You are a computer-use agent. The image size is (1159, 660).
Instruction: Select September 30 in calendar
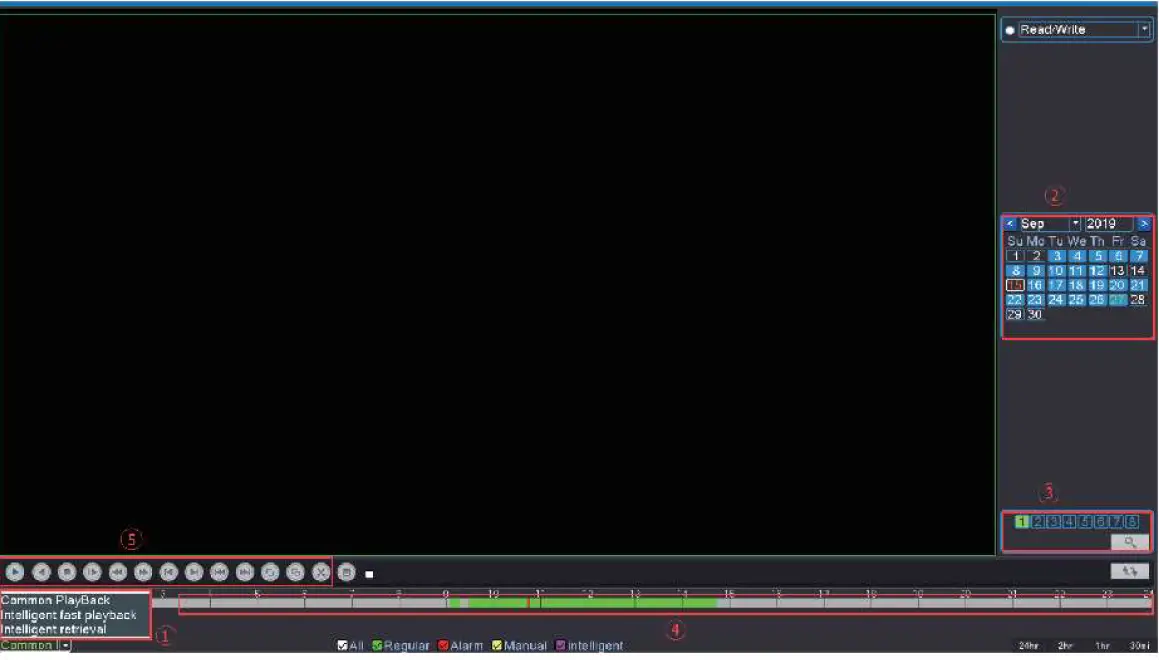[x=1035, y=314]
